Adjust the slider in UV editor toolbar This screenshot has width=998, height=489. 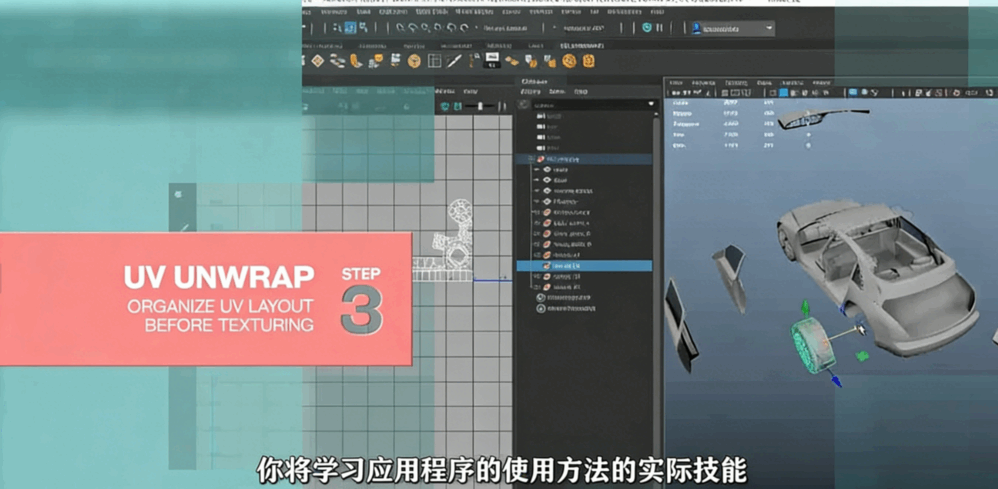(x=481, y=106)
